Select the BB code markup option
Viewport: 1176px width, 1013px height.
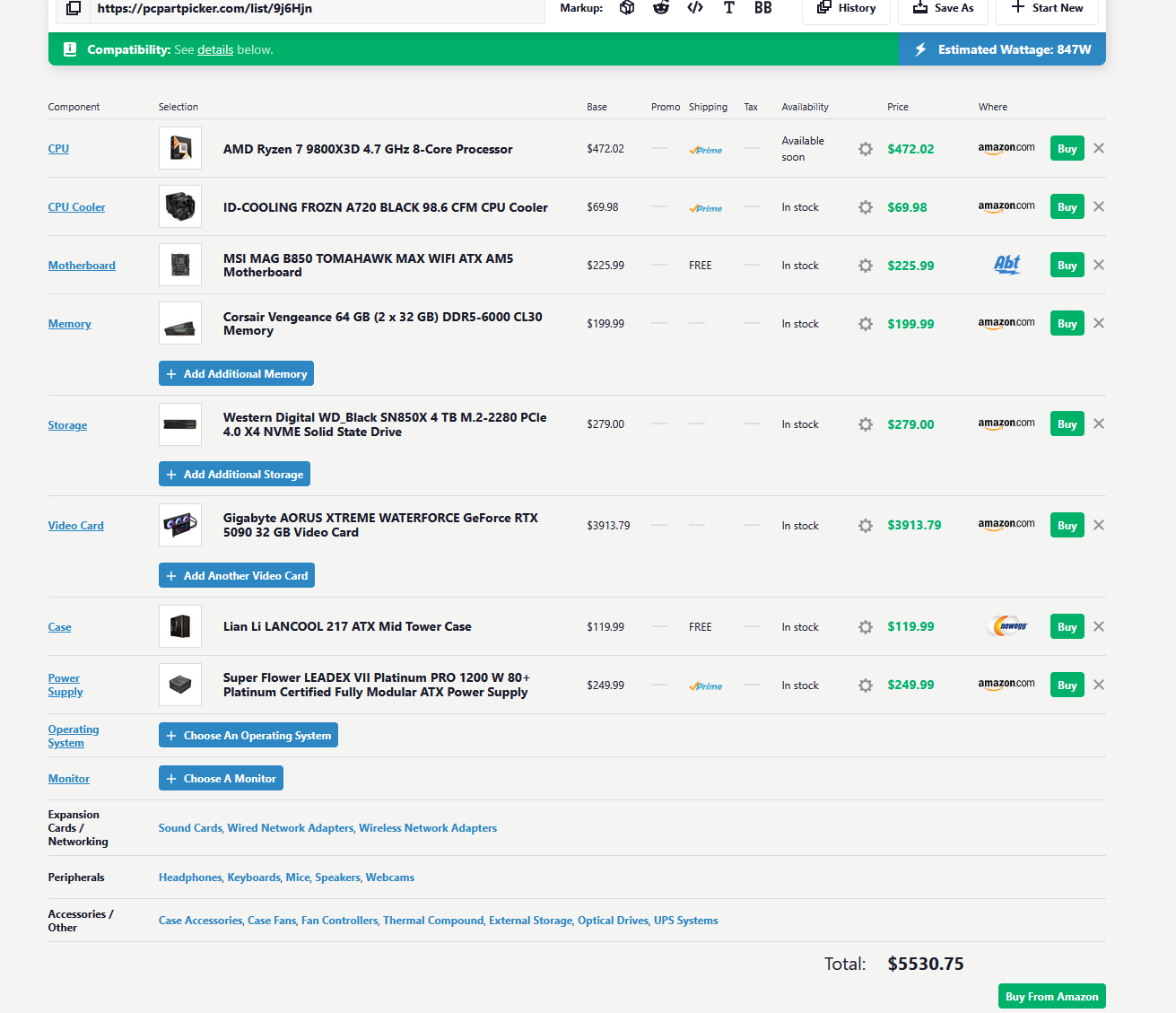click(762, 8)
